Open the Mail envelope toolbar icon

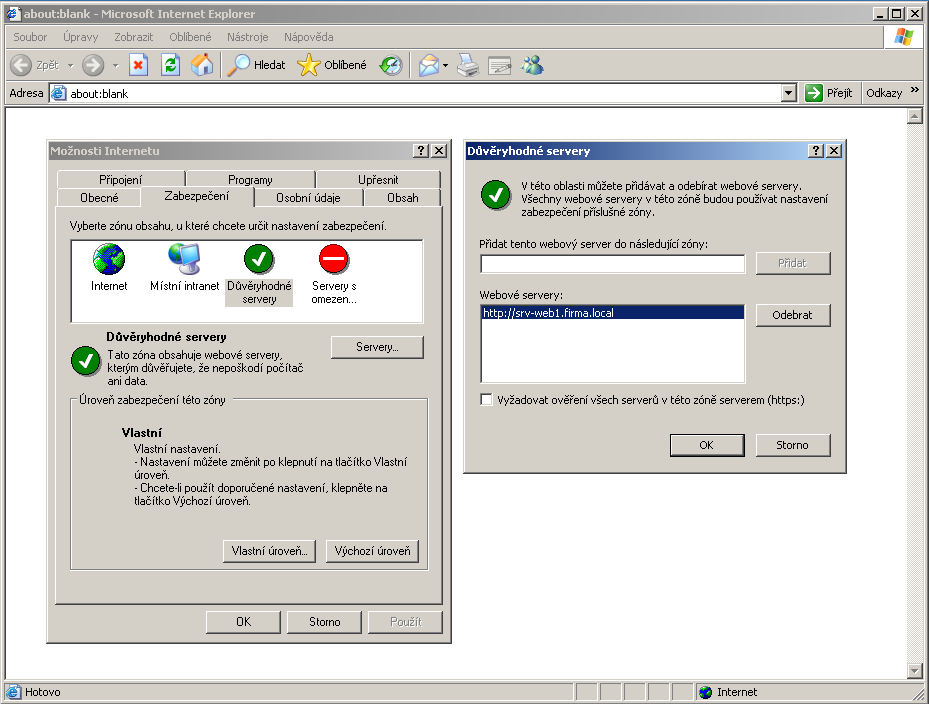(428, 65)
